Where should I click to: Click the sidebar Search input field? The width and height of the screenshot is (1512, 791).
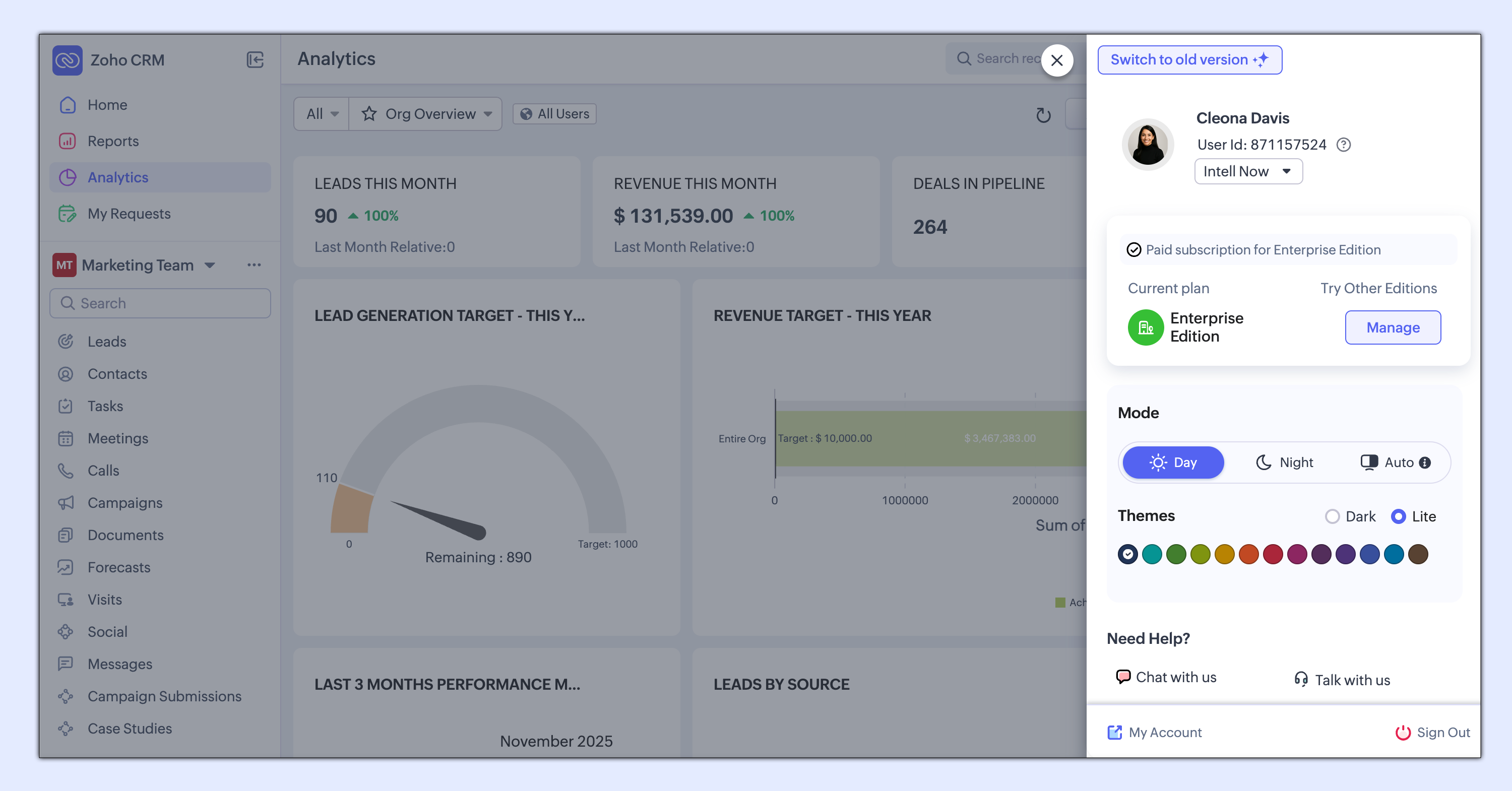(x=160, y=303)
